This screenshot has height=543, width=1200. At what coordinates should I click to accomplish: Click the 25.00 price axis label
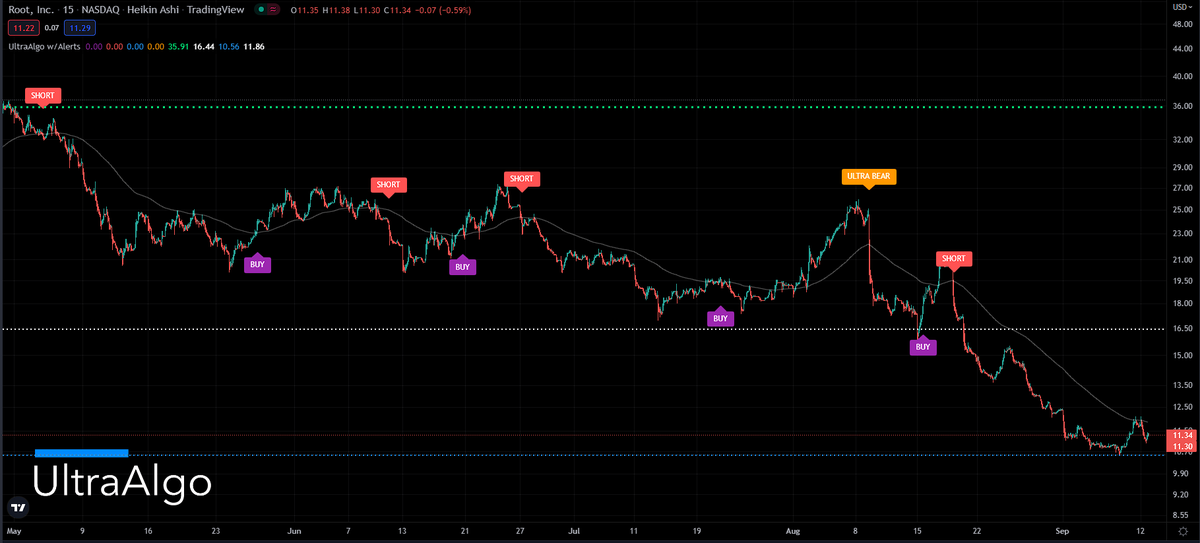pos(1182,209)
